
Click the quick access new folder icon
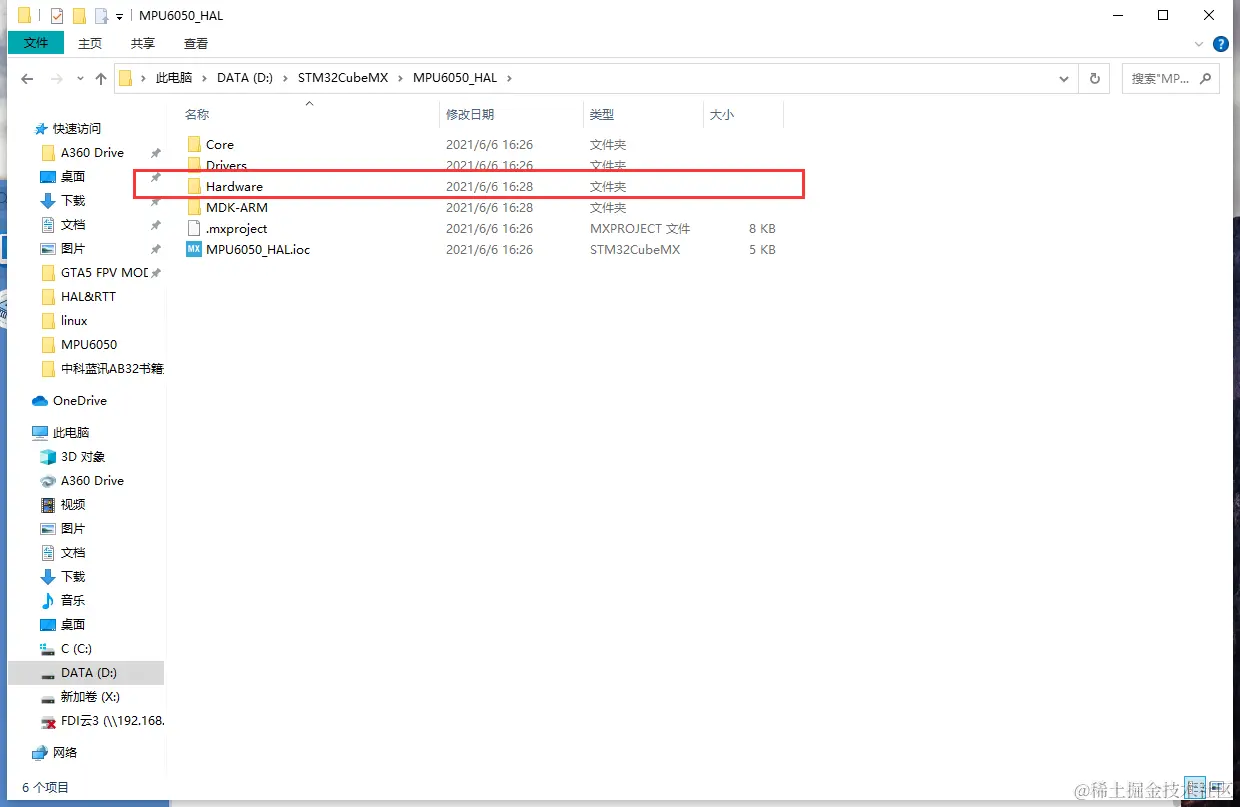pos(79,15)
